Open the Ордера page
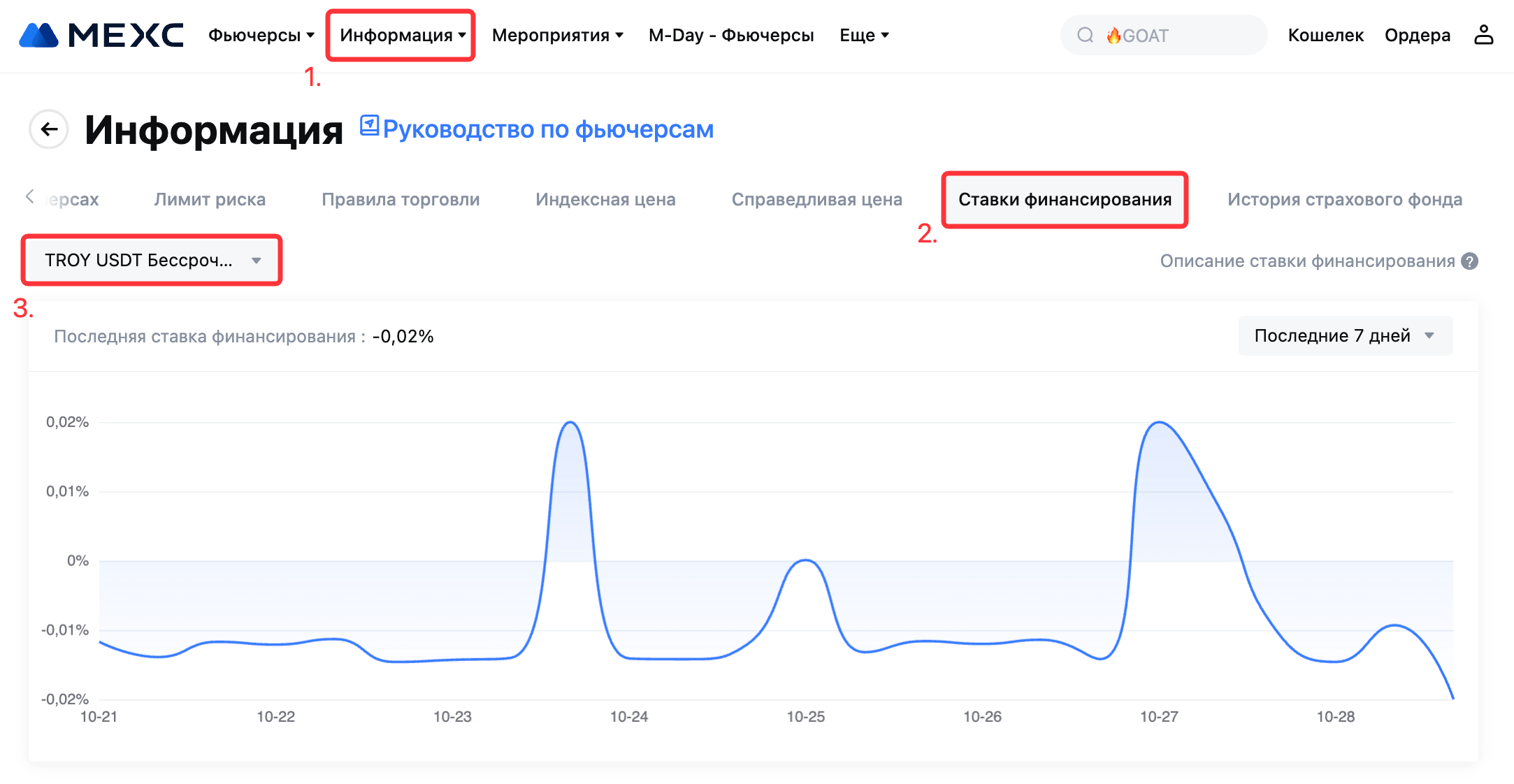1514x784 pixels. (1417, 35)
